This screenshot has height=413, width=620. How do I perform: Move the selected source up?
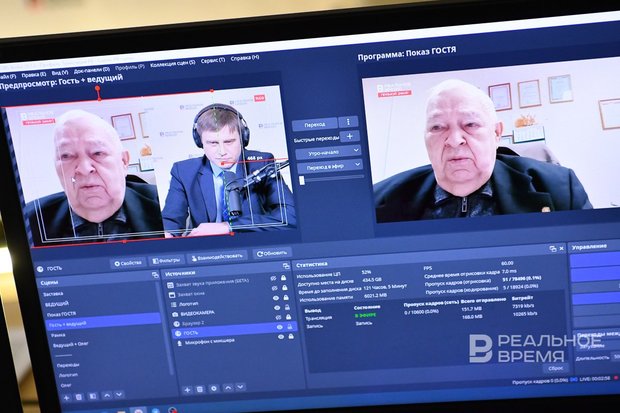pos(225,388)
